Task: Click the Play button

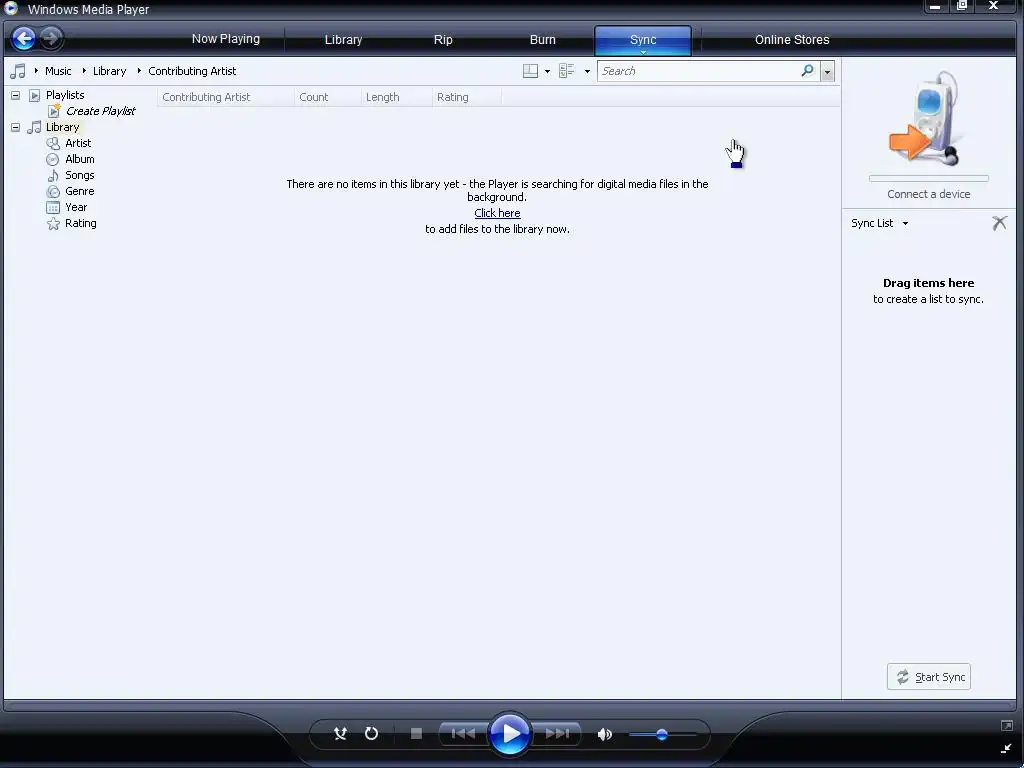Action: pyautogui.click(x=510, y=733)
